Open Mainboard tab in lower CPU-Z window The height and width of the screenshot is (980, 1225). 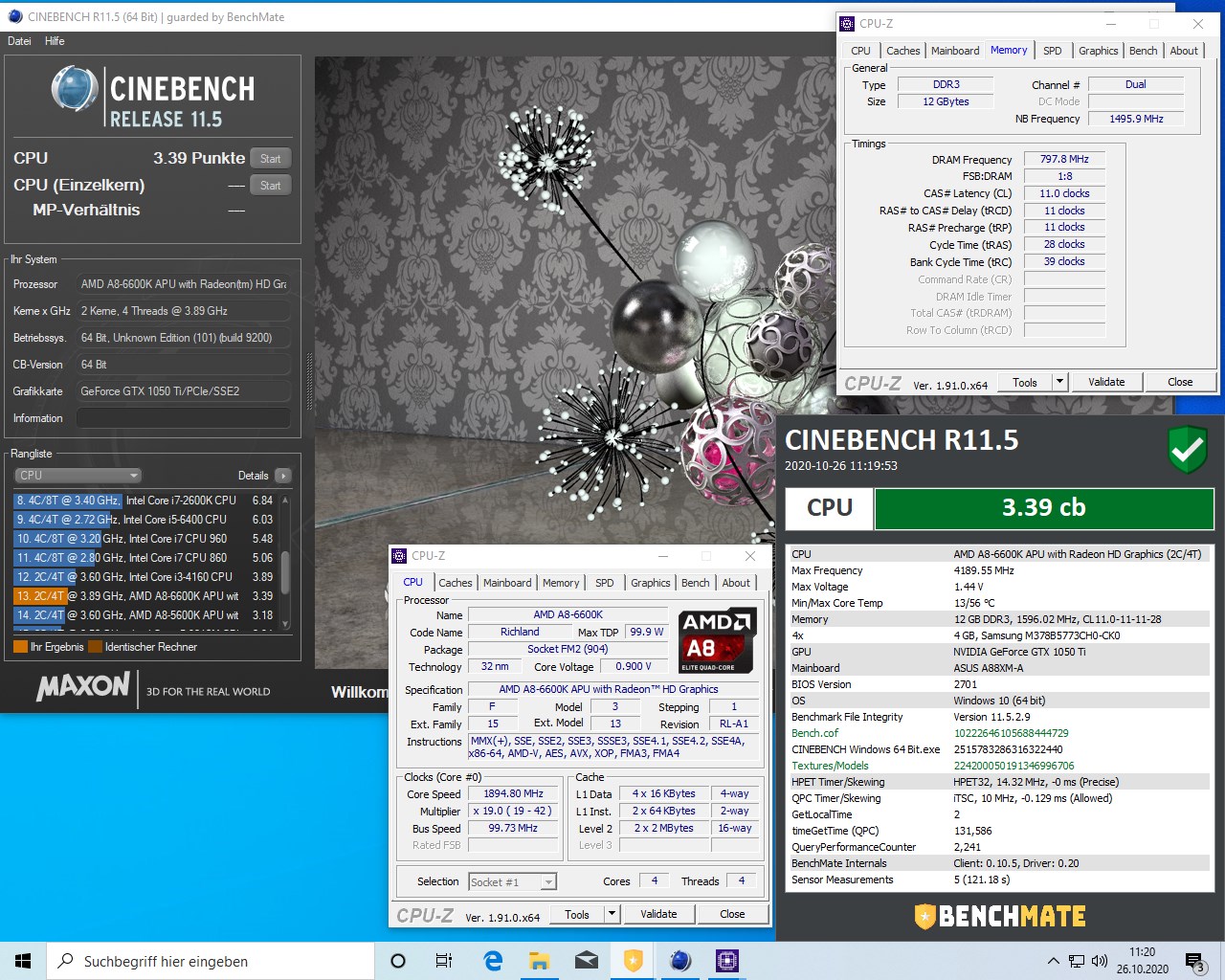tap(507, 583)
